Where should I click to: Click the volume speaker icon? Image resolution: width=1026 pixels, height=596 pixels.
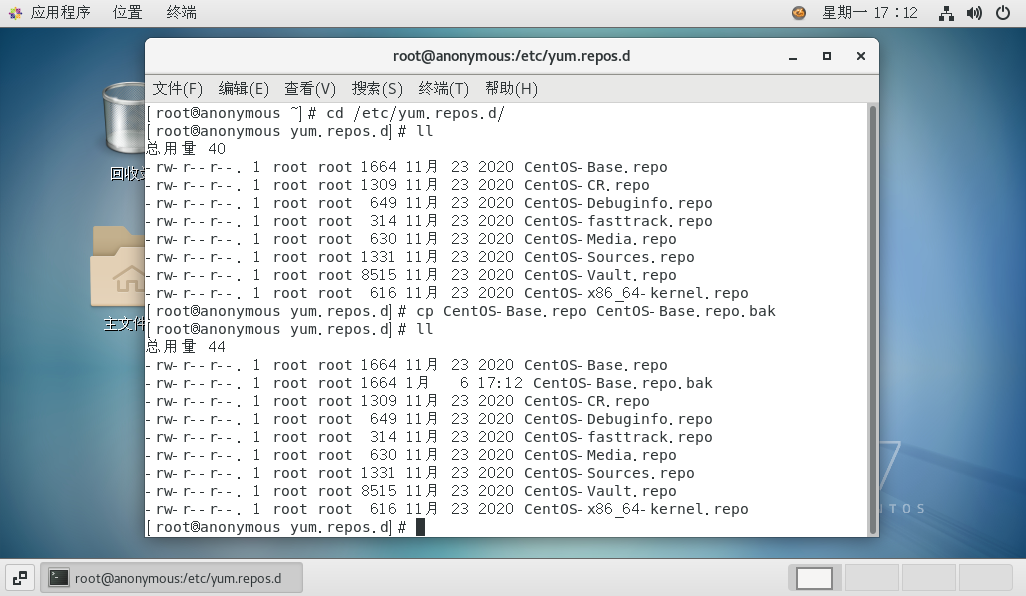tap(974, 13)
